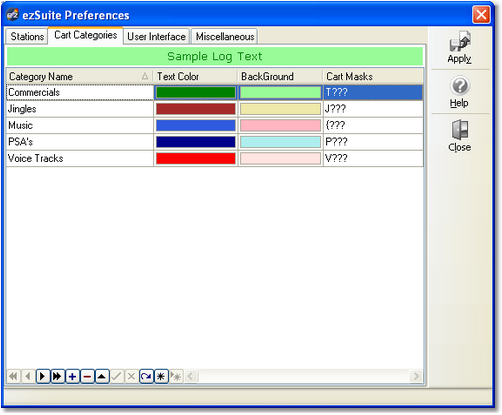Select the Cart Categories tab
This screenshot has width=502, height=415.
tap(86, 35)
